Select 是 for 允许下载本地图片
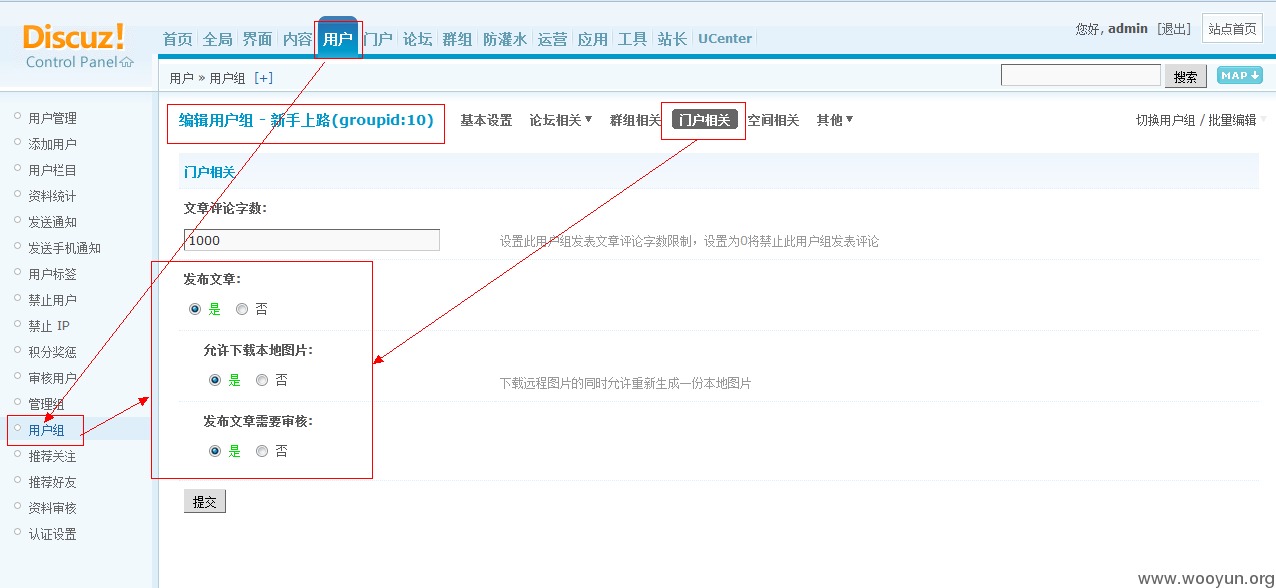 click(x=215, y=380)
